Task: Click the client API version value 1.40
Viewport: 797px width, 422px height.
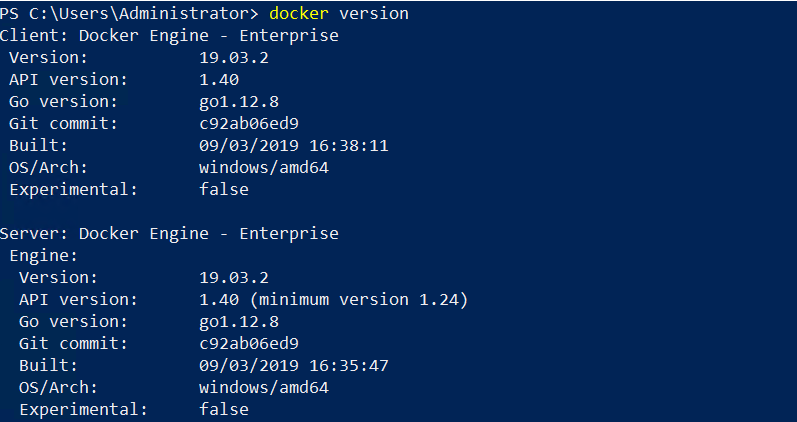Action: [x=219, y=79]
